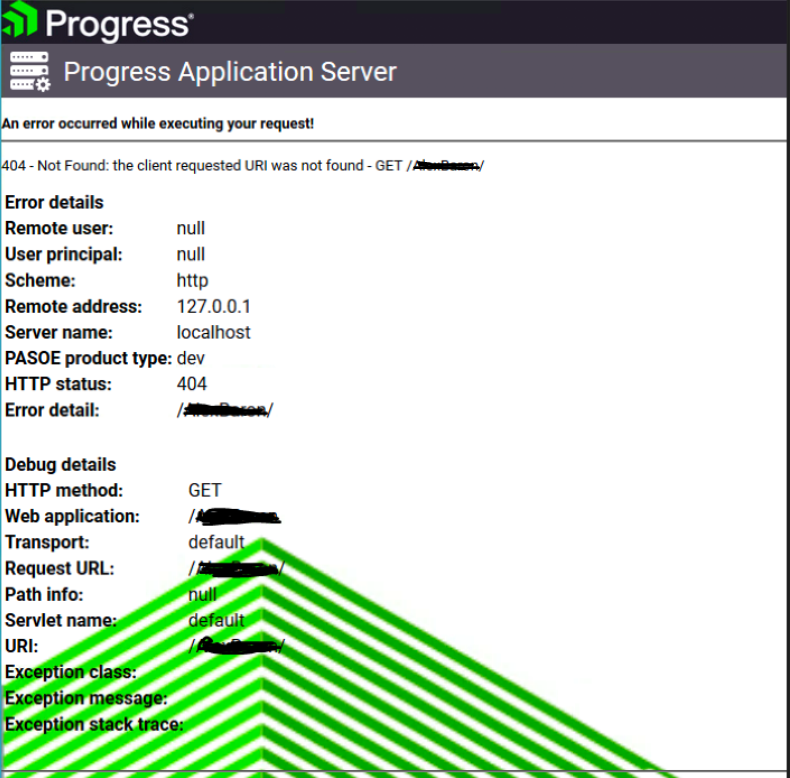Click the 'Web application:' label
Screen dimensions: 790x778
point(72,516)
